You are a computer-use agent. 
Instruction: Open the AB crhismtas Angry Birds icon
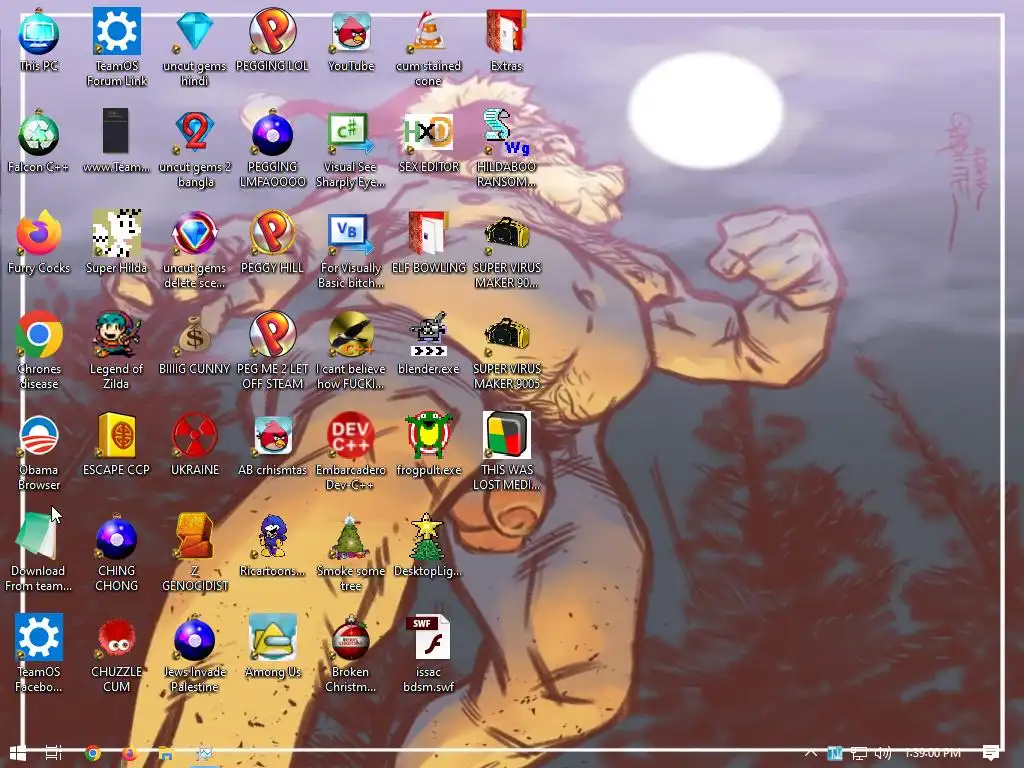click(272, 444)
